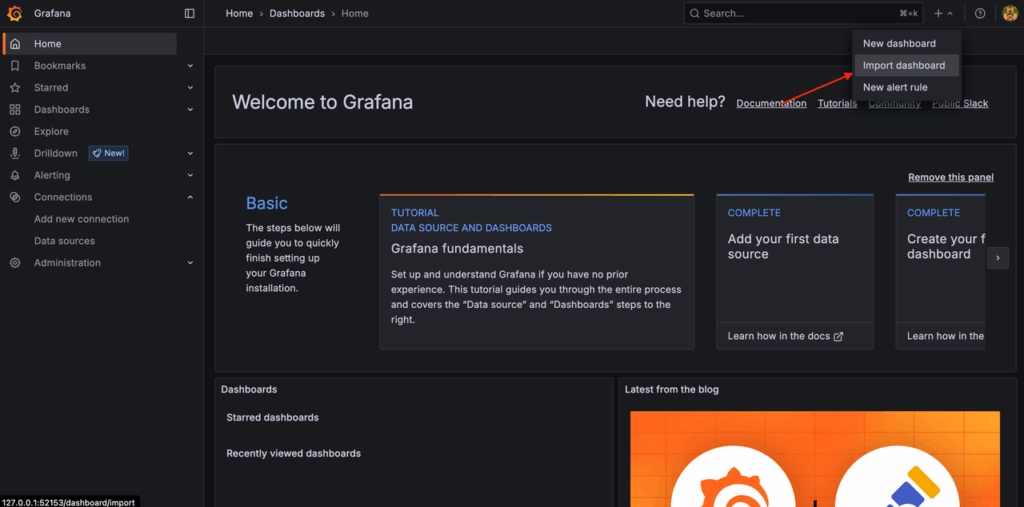Viewport: 1024px width, 507px height.
Task: Open the user profile avatar
Action: coord(1010,13)
